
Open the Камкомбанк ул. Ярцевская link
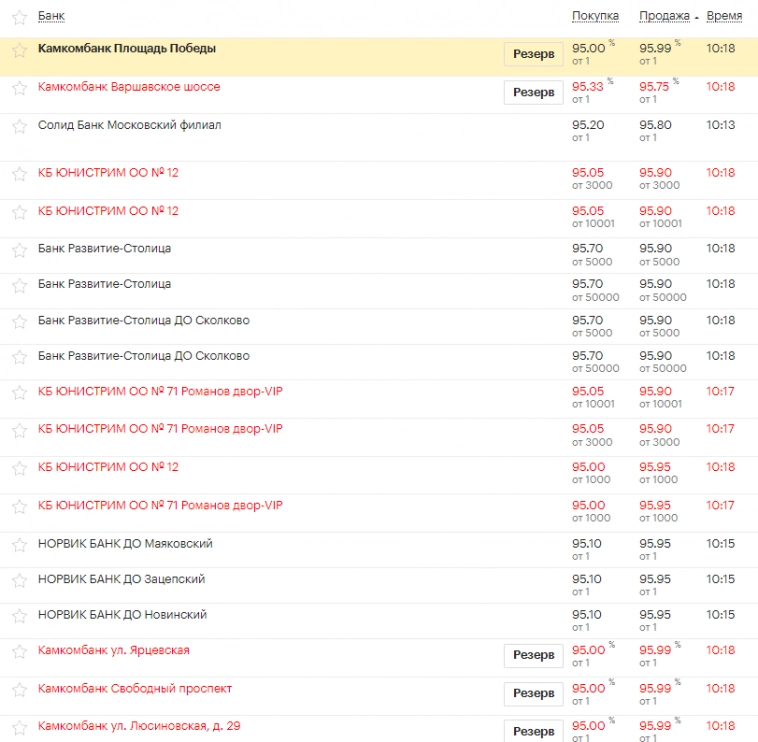point(114,650)
